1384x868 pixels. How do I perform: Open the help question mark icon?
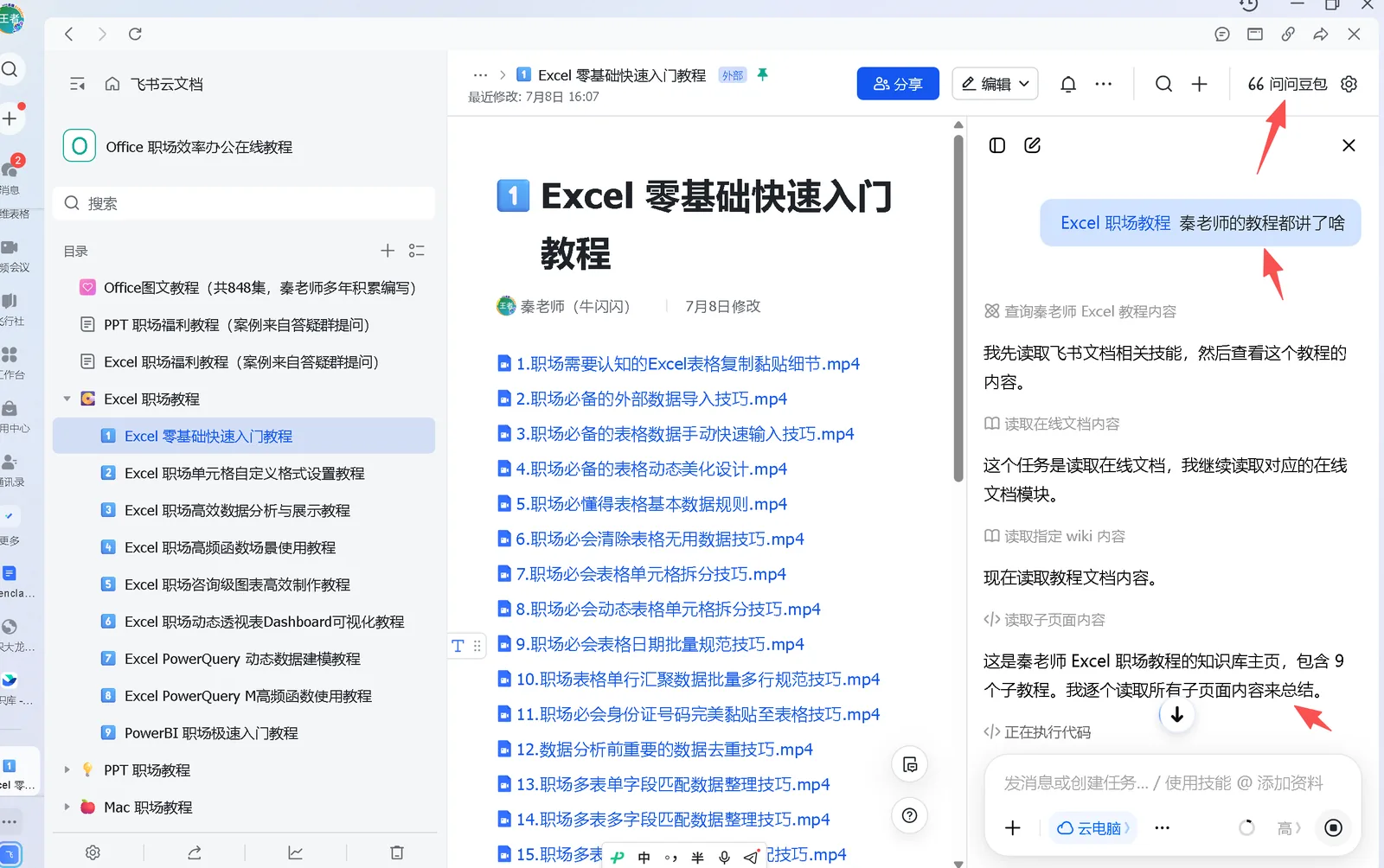[x=910, y=815]
